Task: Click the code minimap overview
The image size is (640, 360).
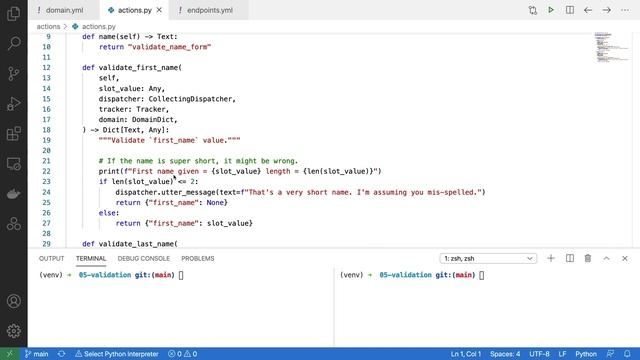Action: tap(611, 47)
